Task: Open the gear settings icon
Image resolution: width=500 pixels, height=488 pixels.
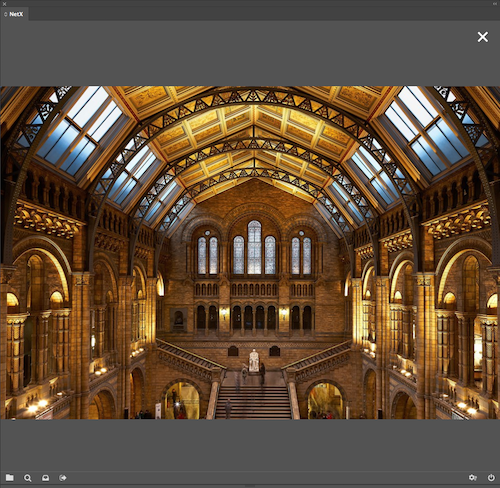Action: pos(473,478)
